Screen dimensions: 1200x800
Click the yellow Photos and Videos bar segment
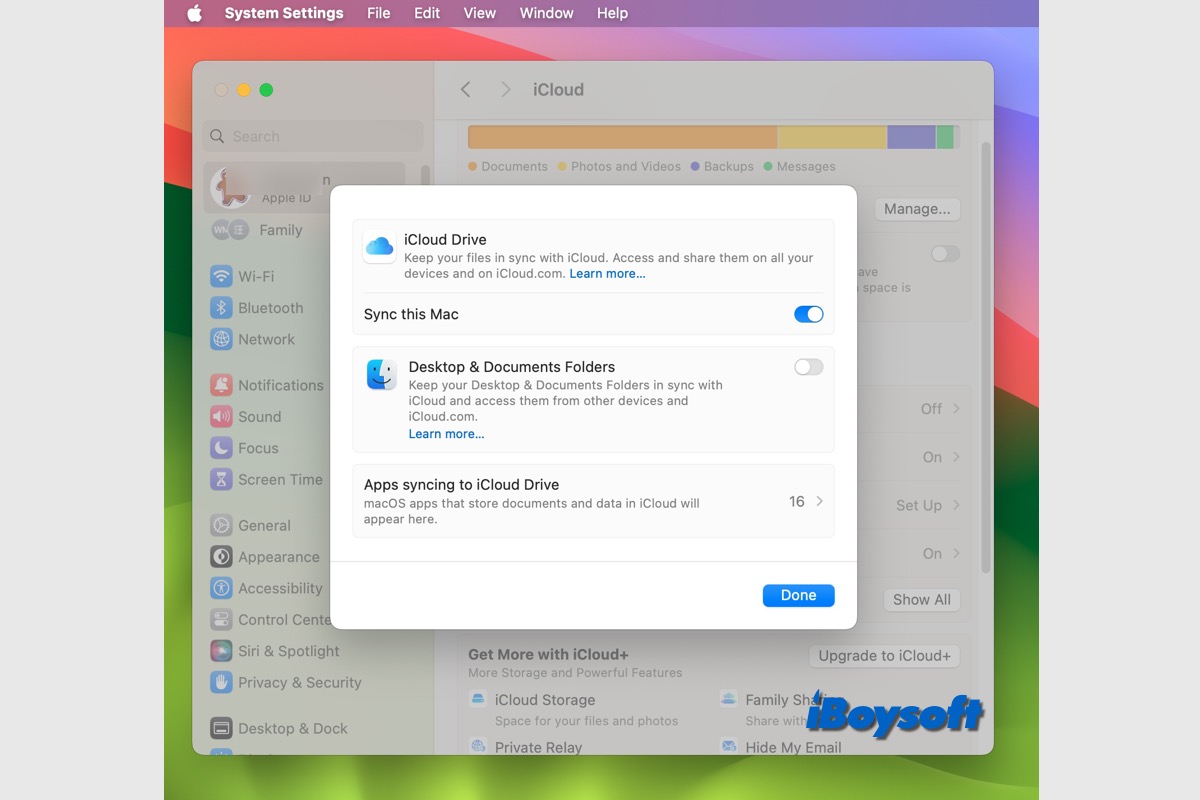(x=832, y=137)
